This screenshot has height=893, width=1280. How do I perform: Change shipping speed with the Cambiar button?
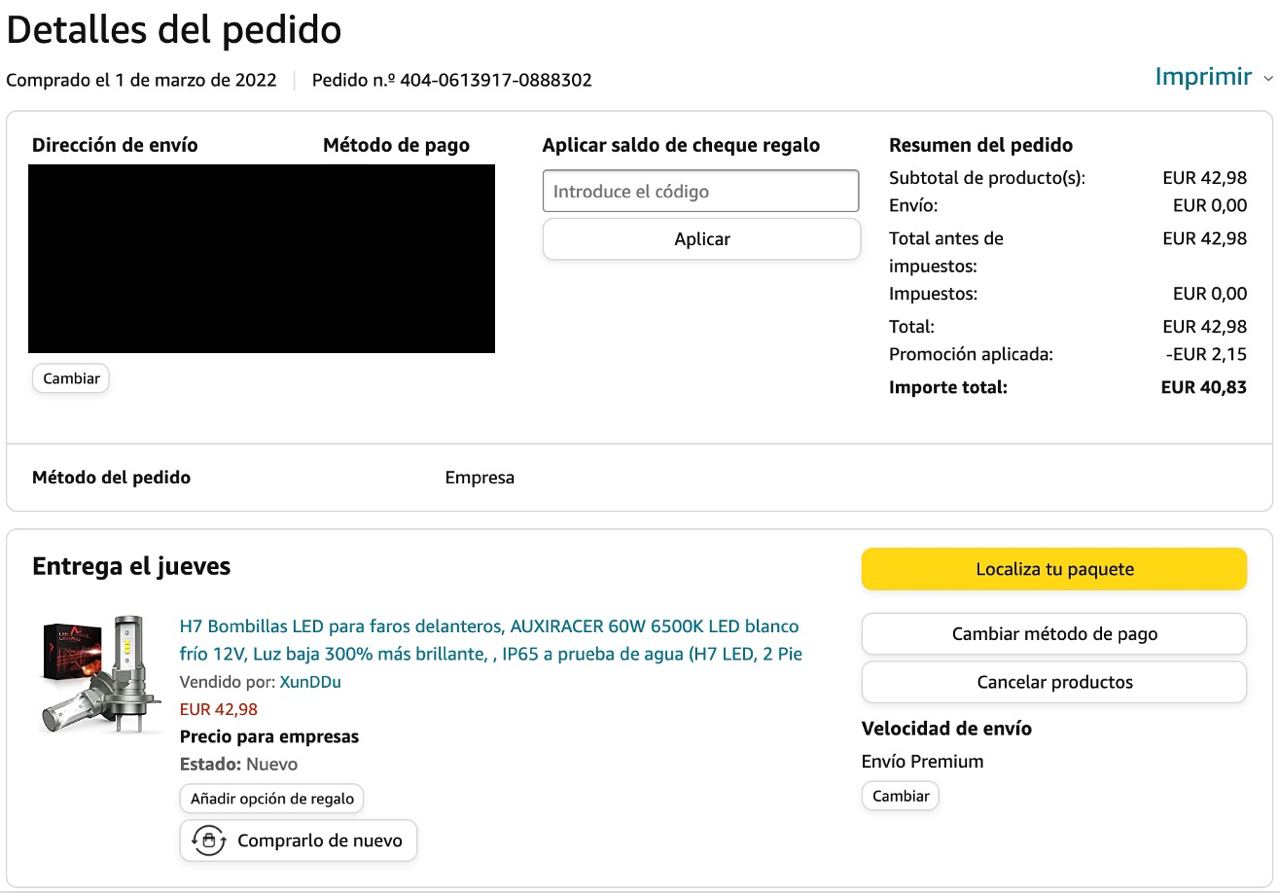[x=900, y=796]
